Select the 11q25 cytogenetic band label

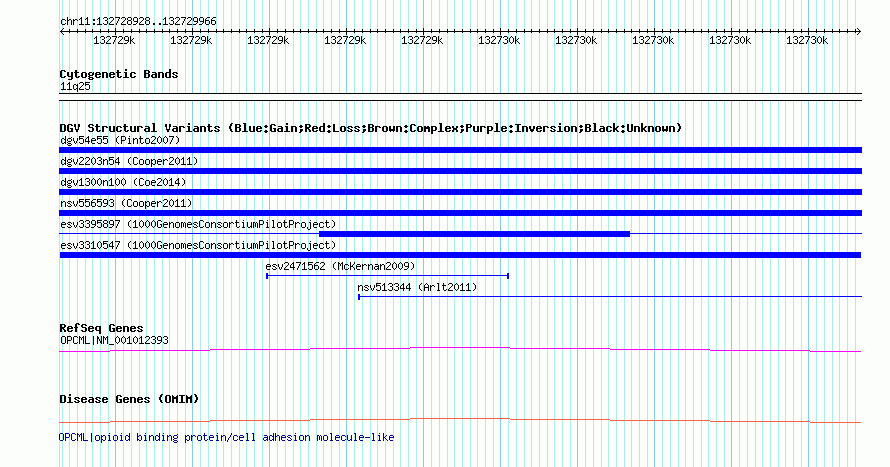(75, 86)
